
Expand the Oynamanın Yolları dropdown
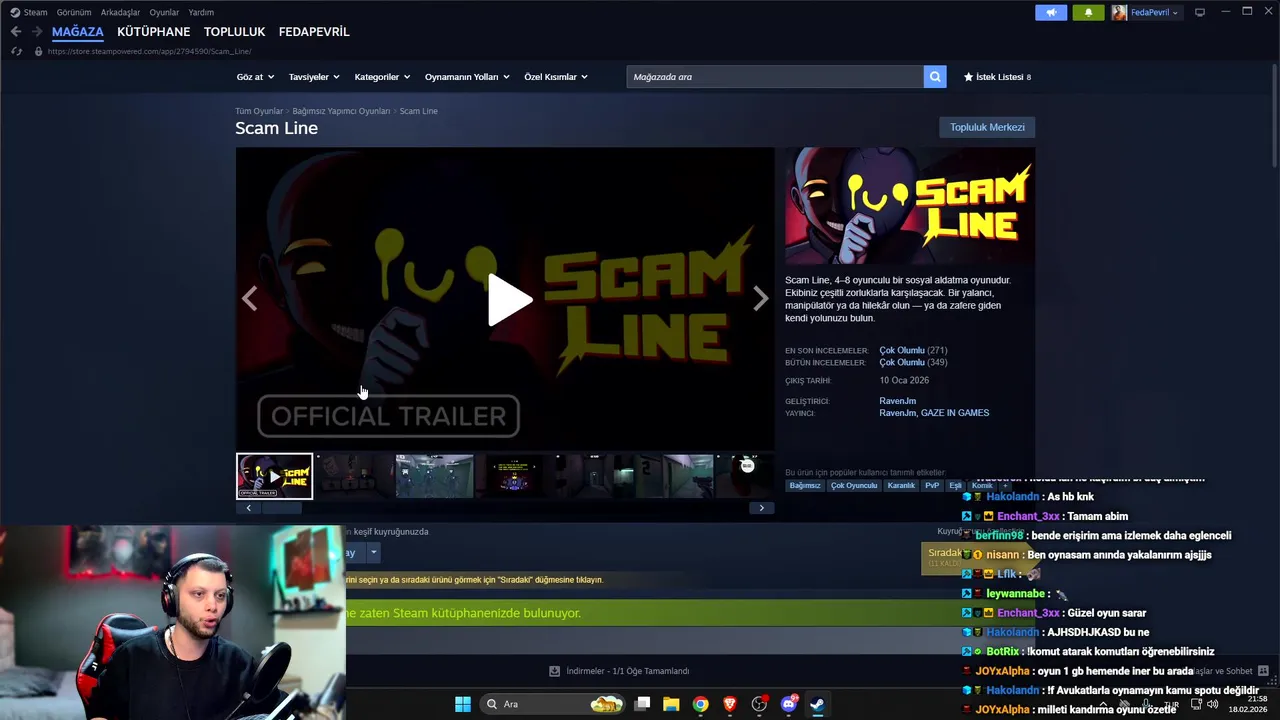tap(467, 77)
